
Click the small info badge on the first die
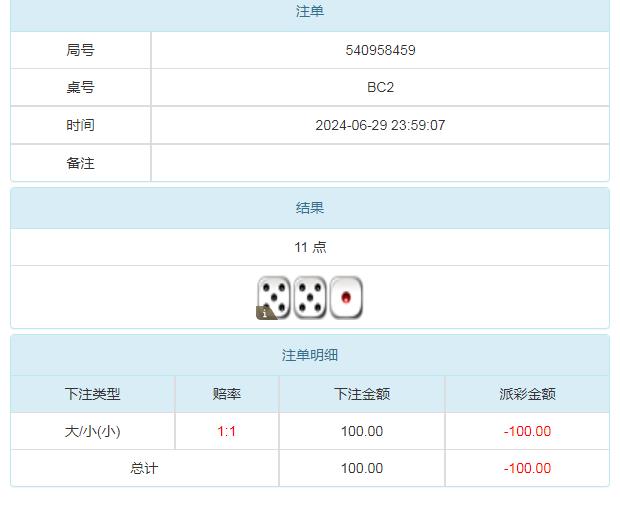(x=265, y=313)
